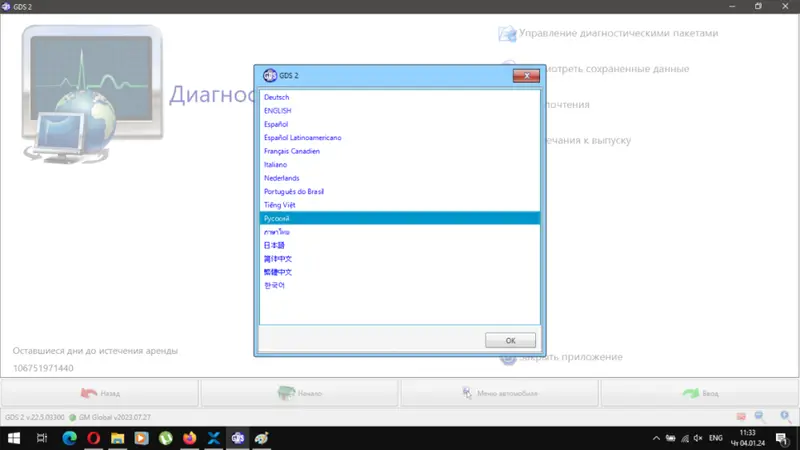Click the diagnostic packages management icon

pyautogui.click(x=507, y=34)
